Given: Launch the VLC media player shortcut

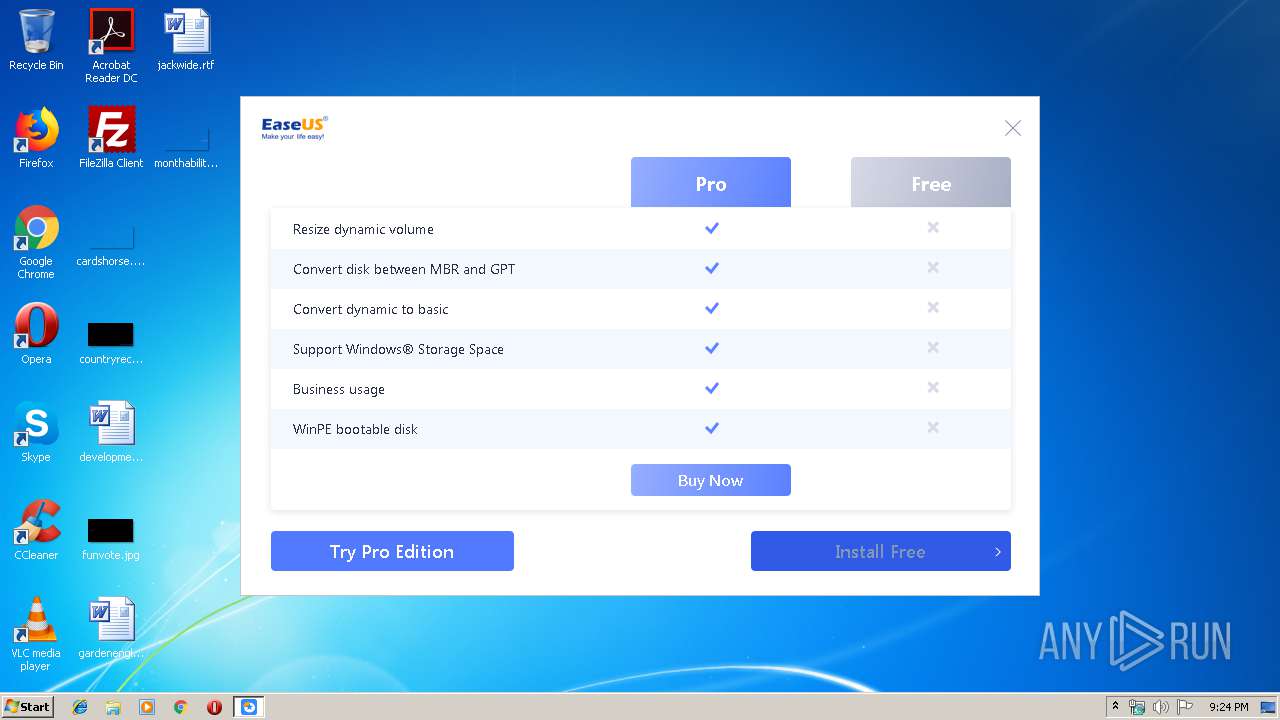Looking at the screenshot, I should click(x=36, y=634).
